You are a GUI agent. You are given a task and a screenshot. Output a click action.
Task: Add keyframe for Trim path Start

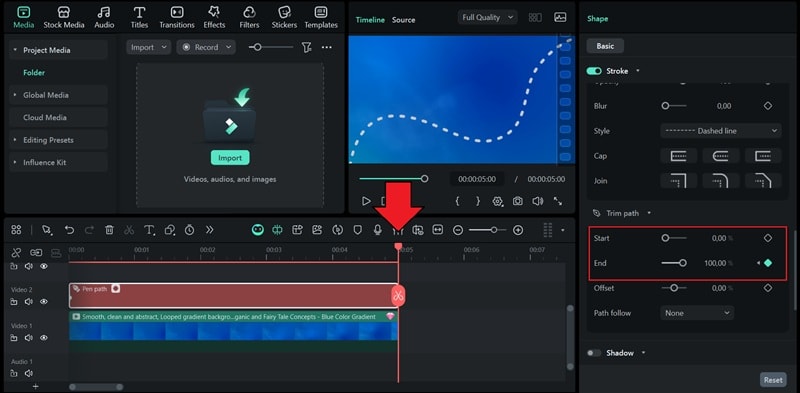[768, 238]
